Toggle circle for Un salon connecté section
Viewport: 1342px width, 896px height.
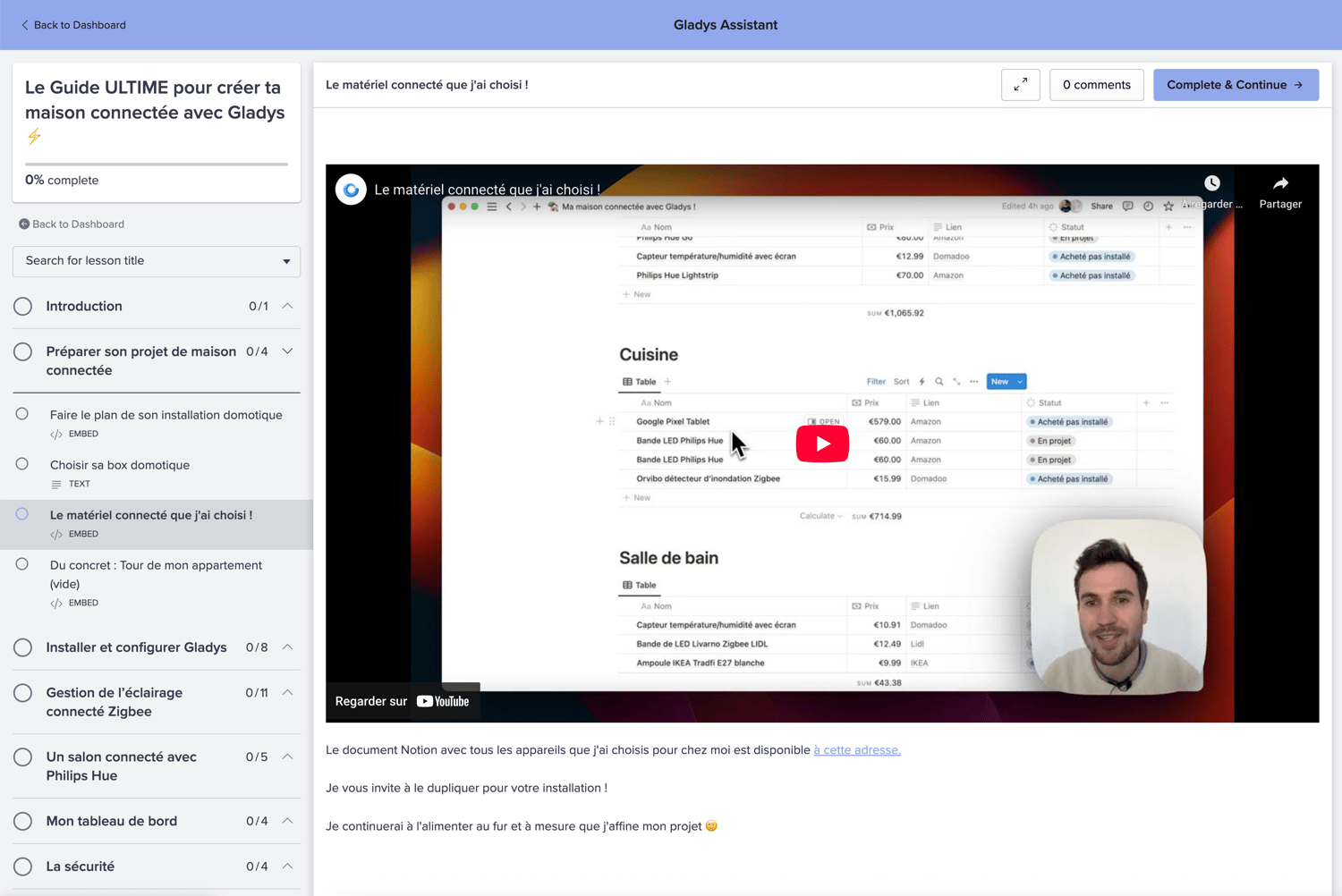click(x=23, y=757)
